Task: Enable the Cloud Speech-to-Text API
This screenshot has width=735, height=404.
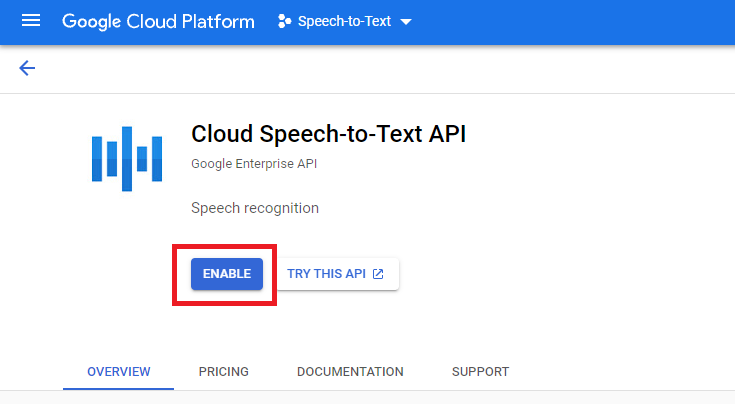Action: point(226,273)
